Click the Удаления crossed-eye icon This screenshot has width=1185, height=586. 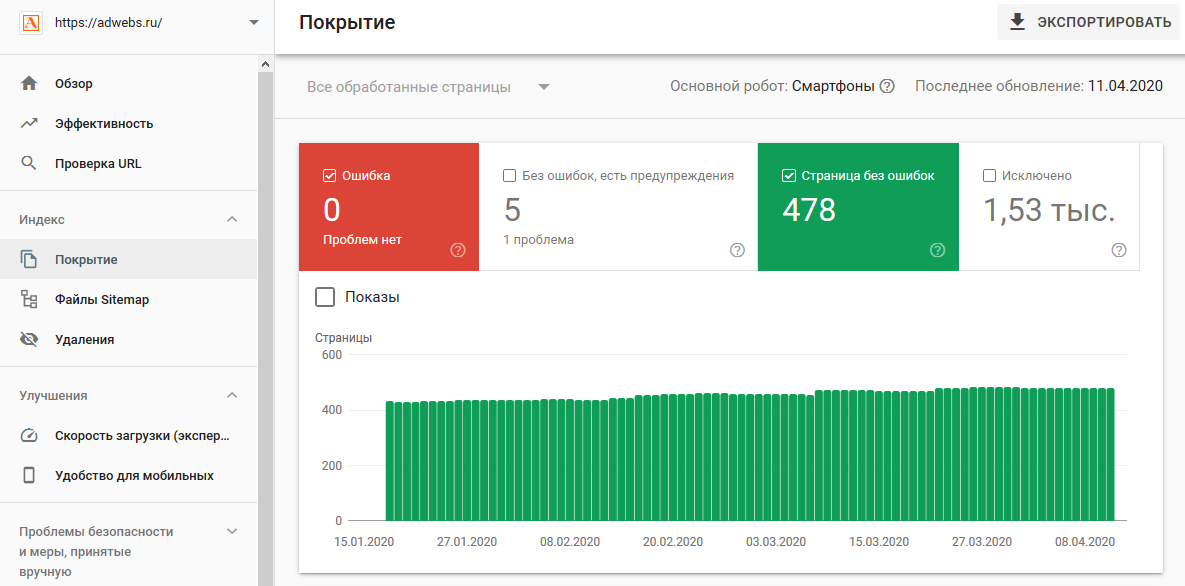(29, 340)
